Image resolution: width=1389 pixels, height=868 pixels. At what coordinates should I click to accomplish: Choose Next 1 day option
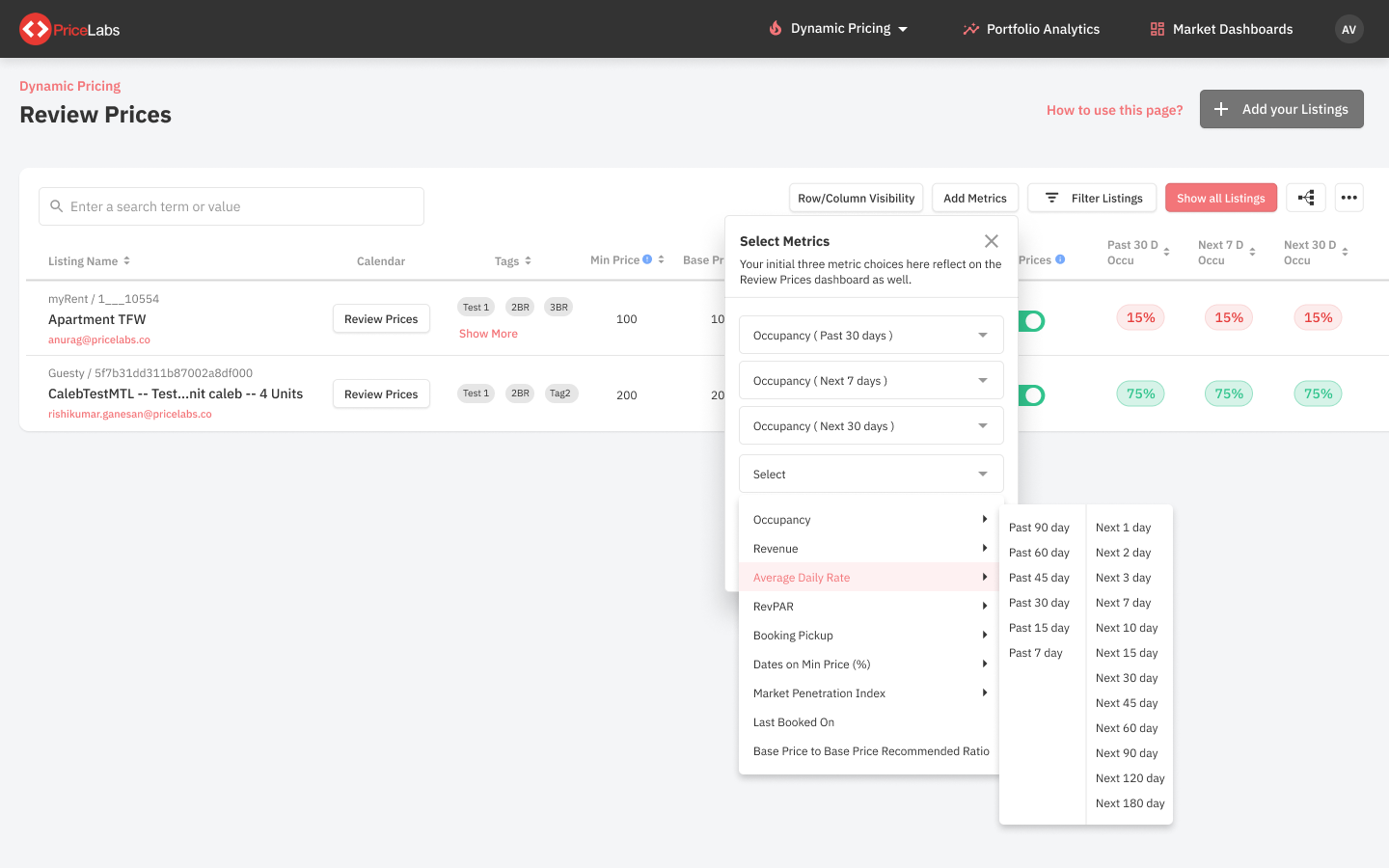(x=1124, y=528)
